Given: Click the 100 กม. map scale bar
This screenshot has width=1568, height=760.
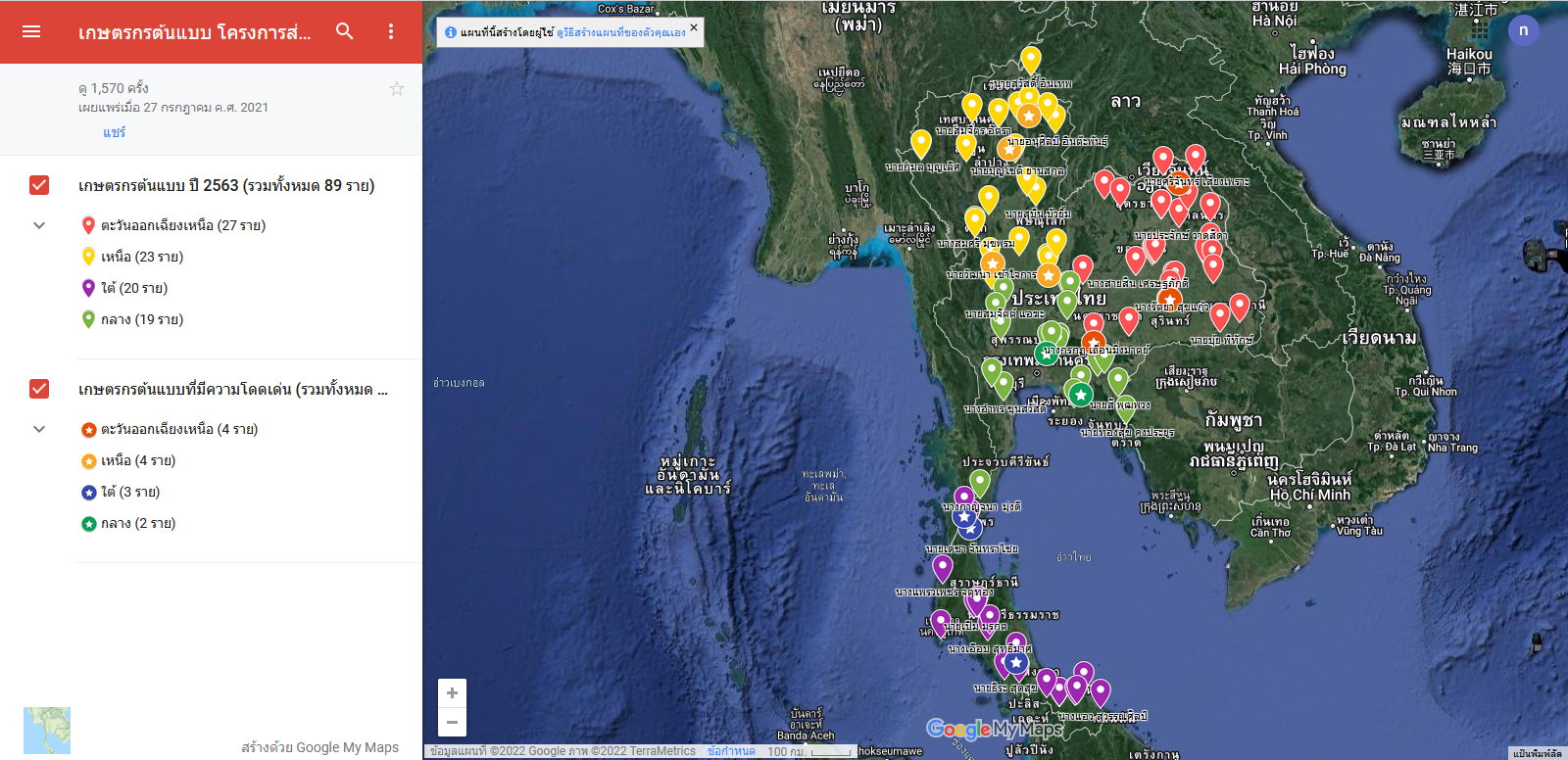Looking at the screenshot, I should 809,751.
